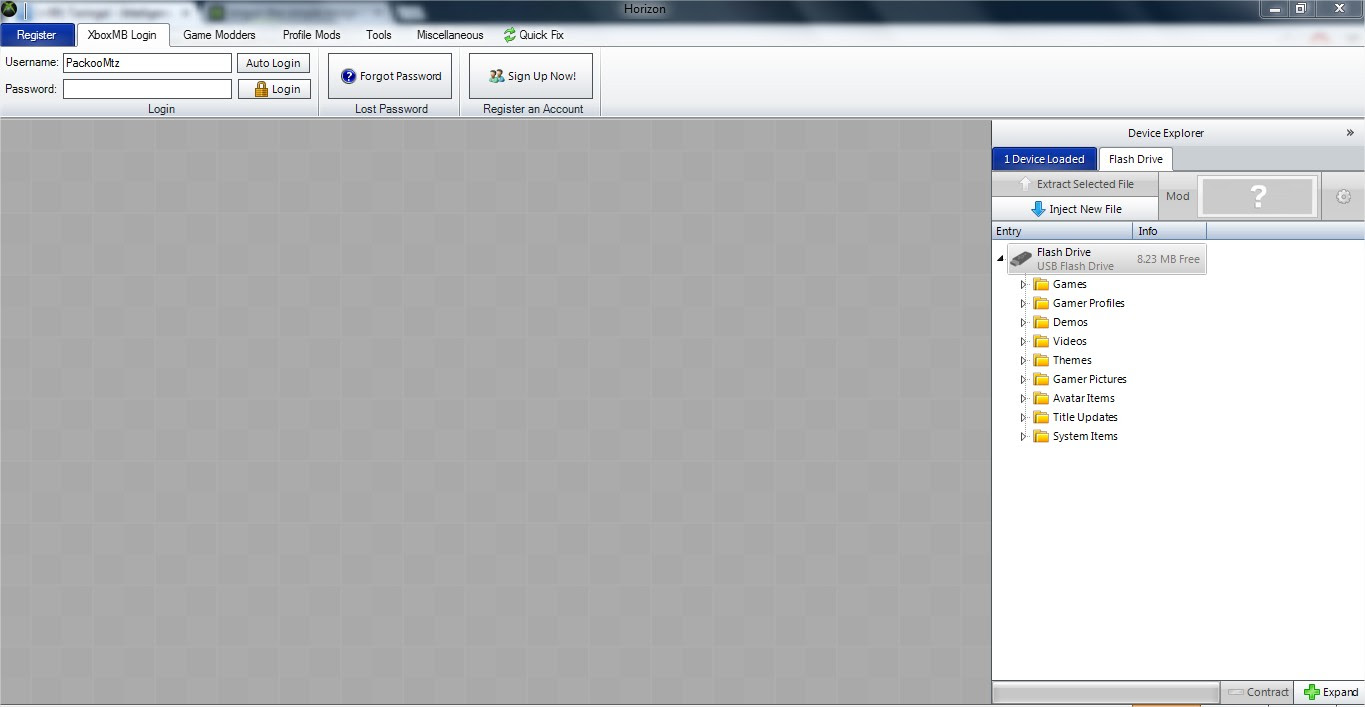
Task: Click the Xbox logo icon in title bar
Action: 9,9
